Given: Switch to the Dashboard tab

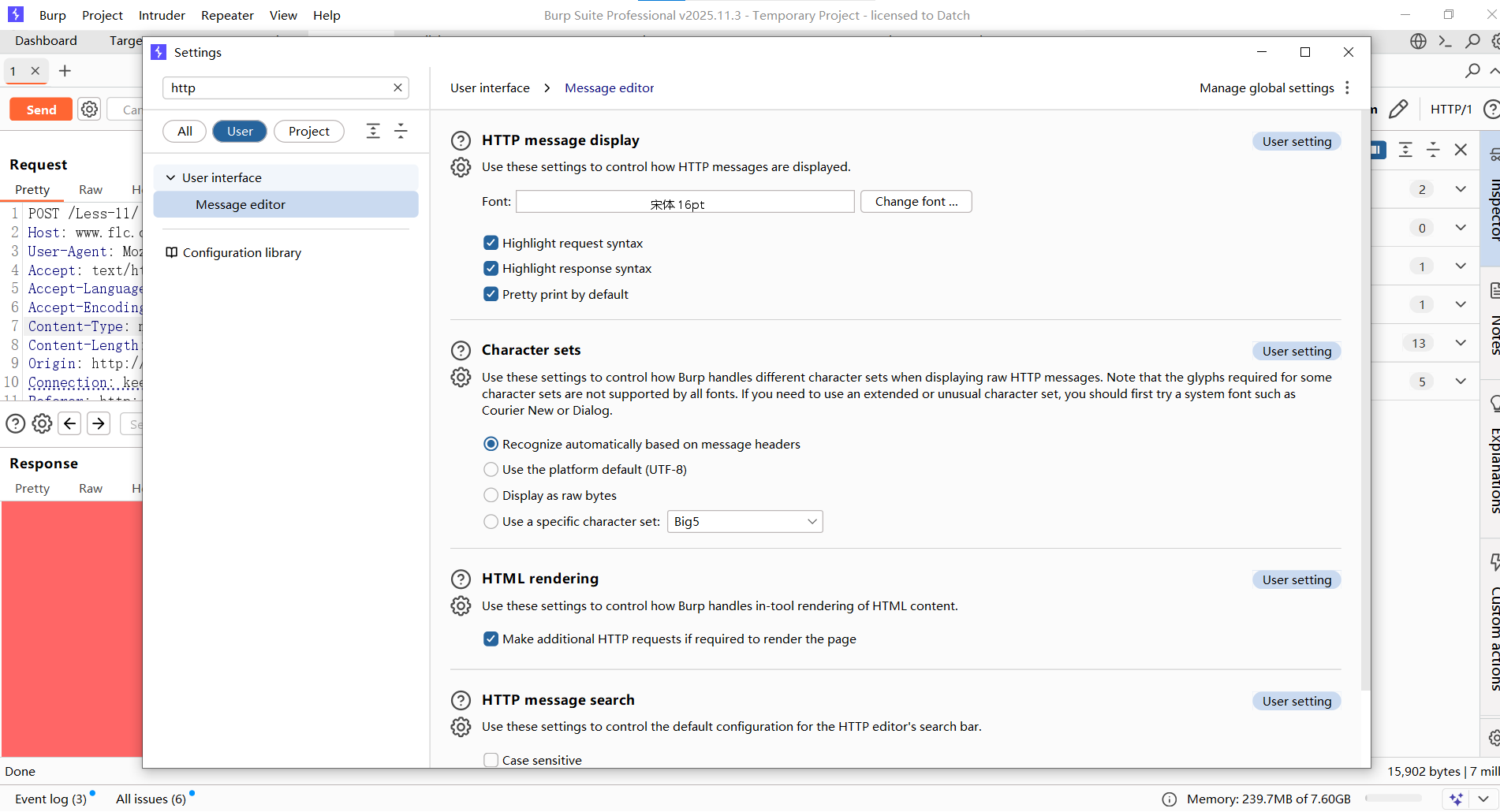Looking at the screenshot, I should tap(46, 40).
